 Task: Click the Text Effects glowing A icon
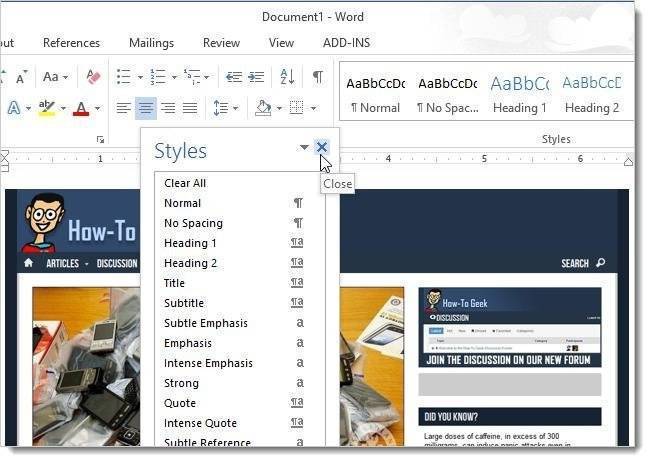(x=15, y=108)
